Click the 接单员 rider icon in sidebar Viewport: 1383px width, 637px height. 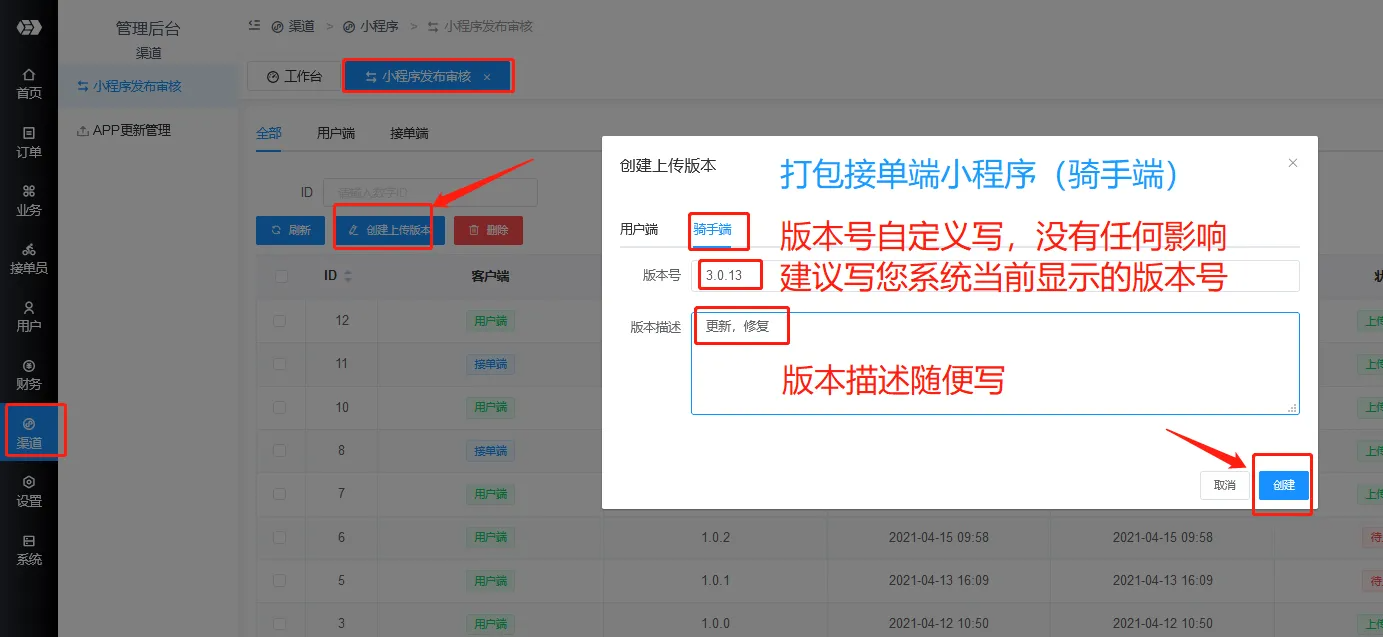pyautogui.click(x=29, y=258)
